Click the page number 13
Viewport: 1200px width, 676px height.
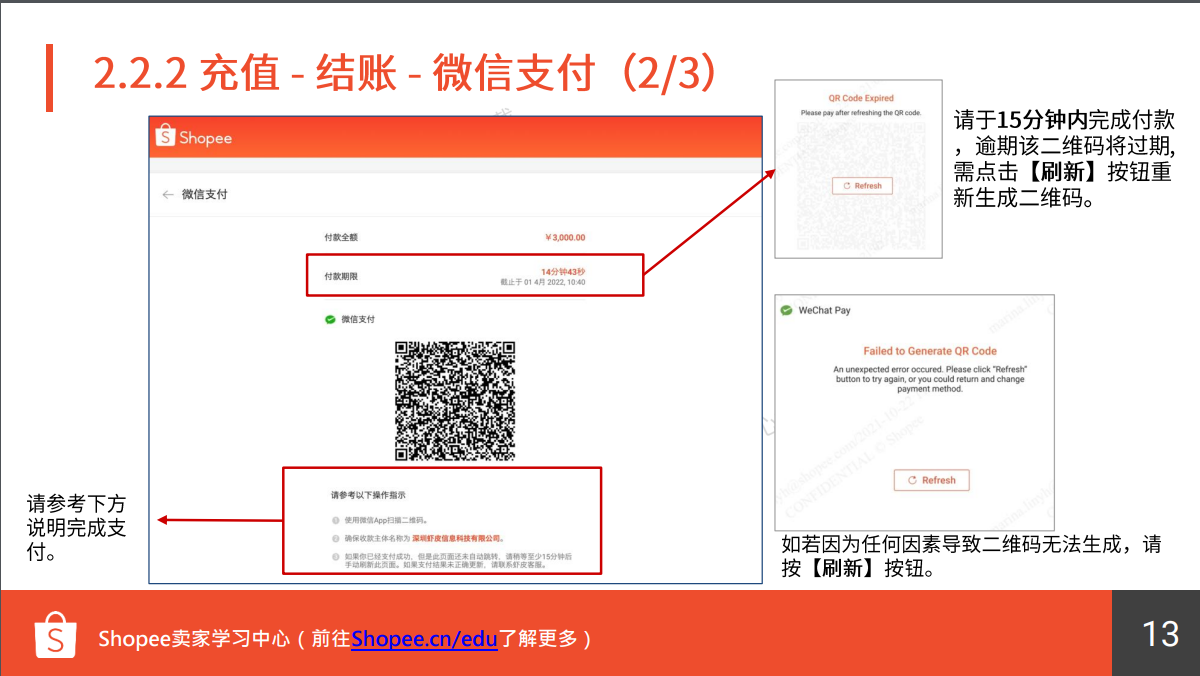[1160, 634]
